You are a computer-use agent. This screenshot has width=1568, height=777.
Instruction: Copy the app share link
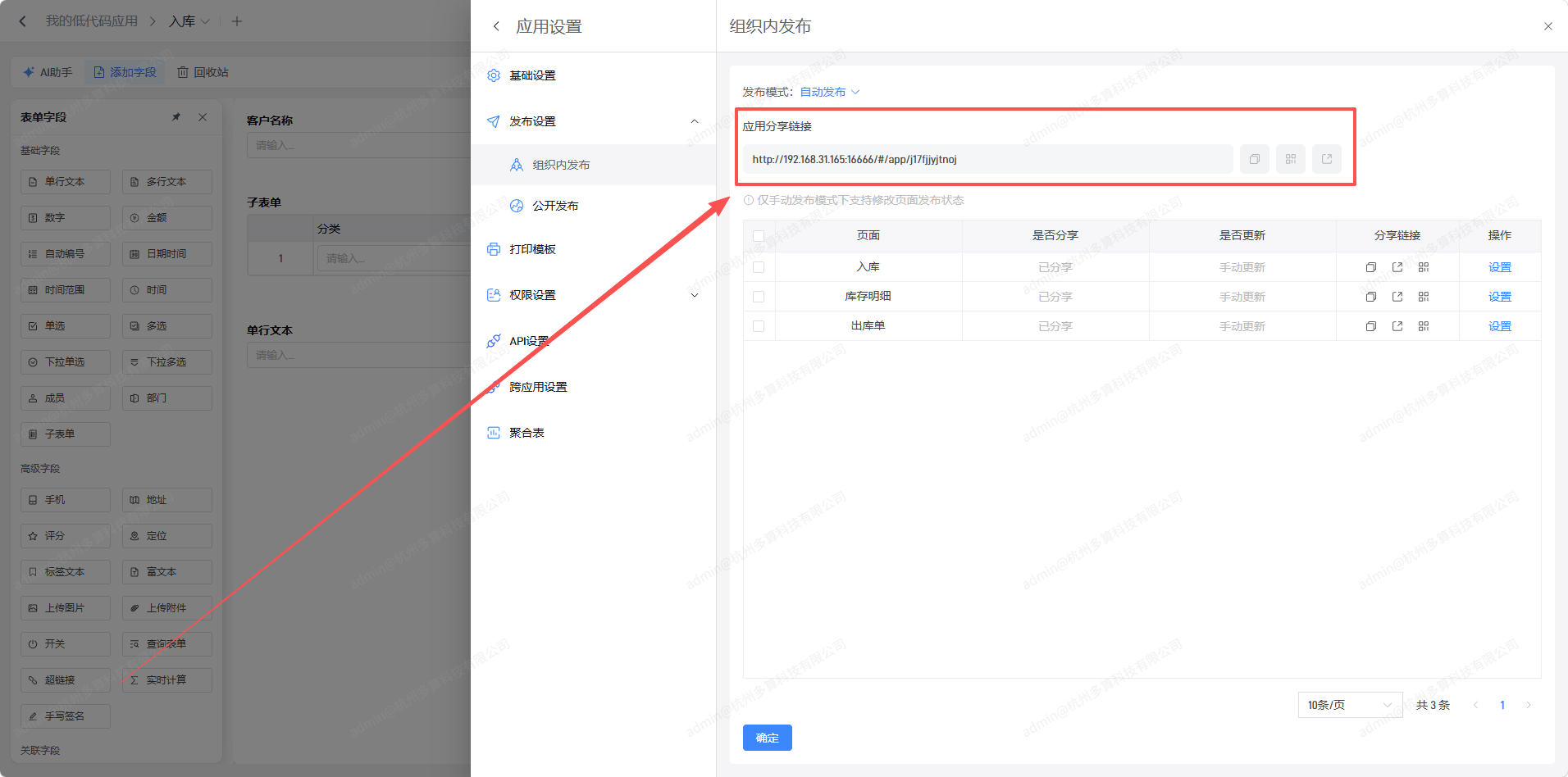pos(1255,159)
